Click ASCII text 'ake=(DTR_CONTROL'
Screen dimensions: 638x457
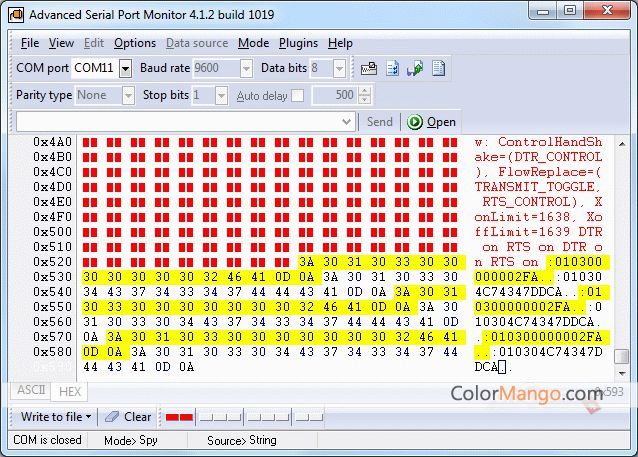click(538, 157)
